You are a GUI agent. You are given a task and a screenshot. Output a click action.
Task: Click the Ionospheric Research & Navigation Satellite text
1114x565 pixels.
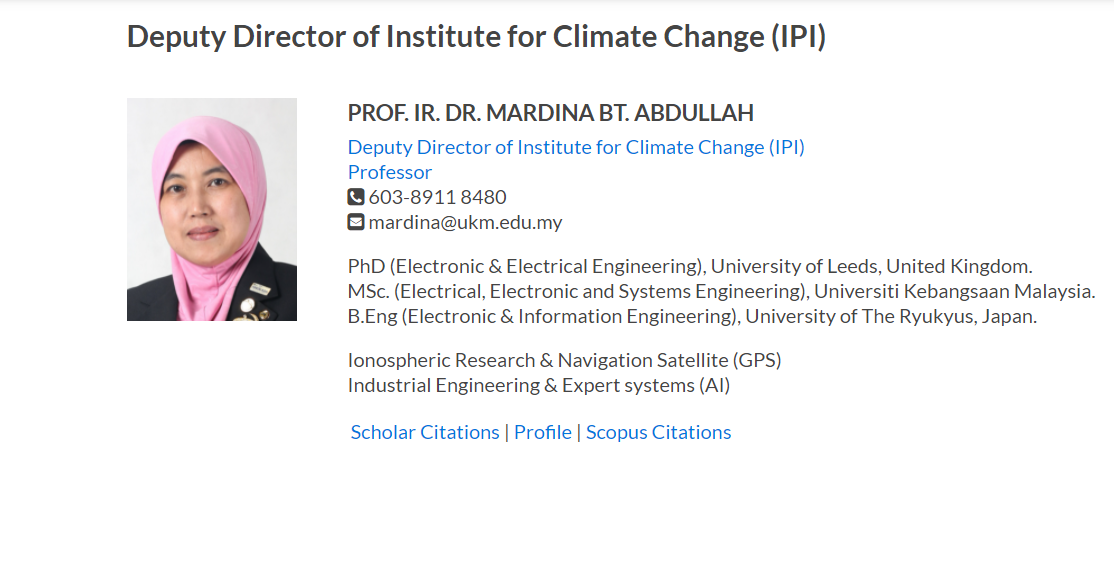click(x=564, y=360)
